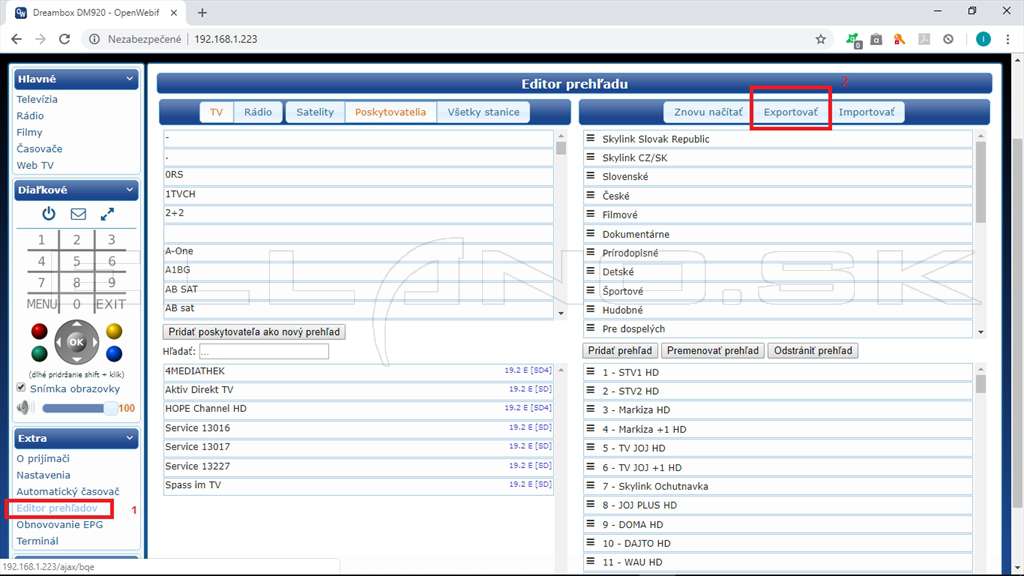Viewport: 1024px width, 576px height.
Task: Collapse the Diaľkové remote section
Action: click(x=129, y=189)
